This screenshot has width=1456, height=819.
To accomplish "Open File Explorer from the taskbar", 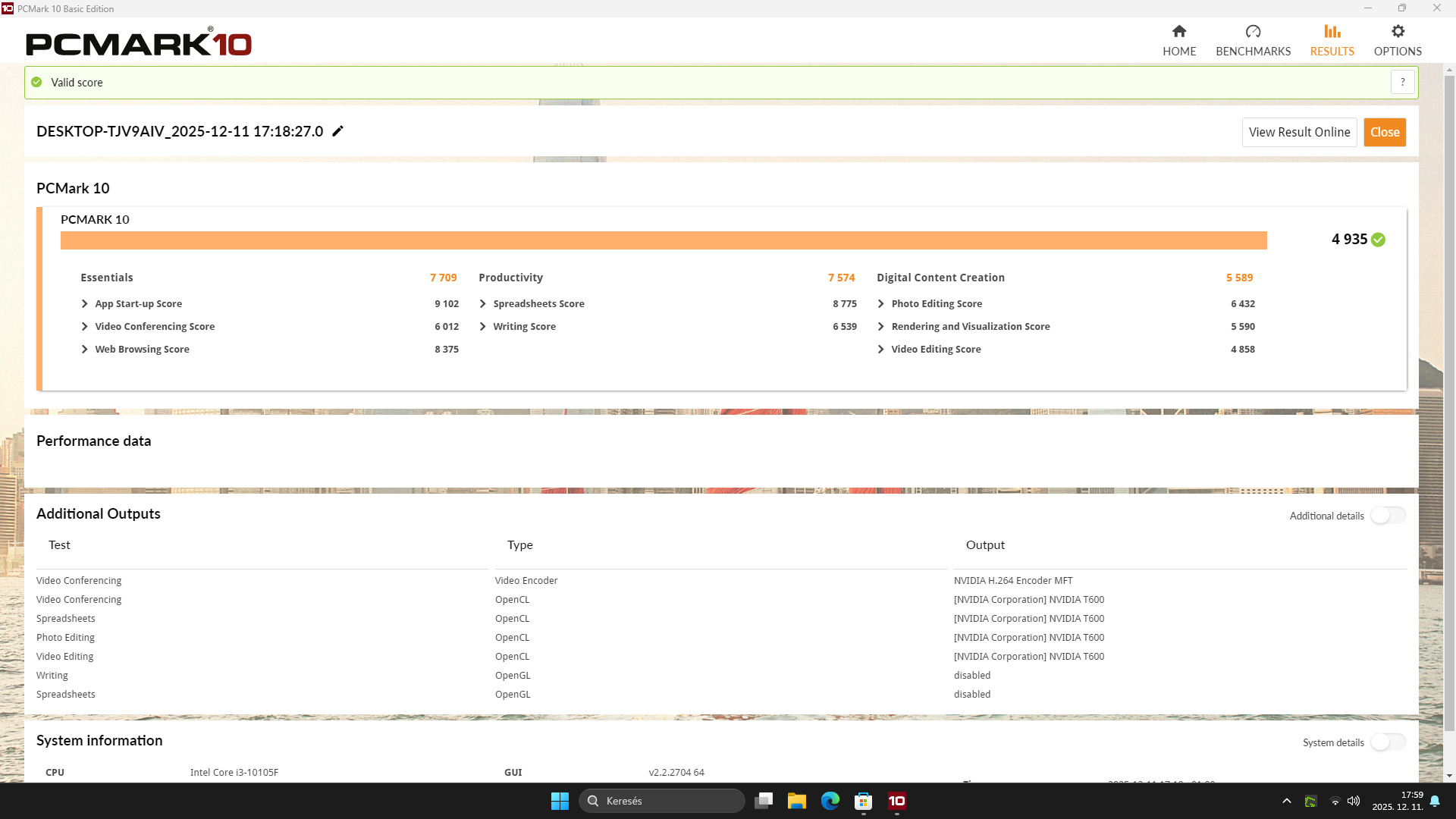I will click(x=796, y=801).
